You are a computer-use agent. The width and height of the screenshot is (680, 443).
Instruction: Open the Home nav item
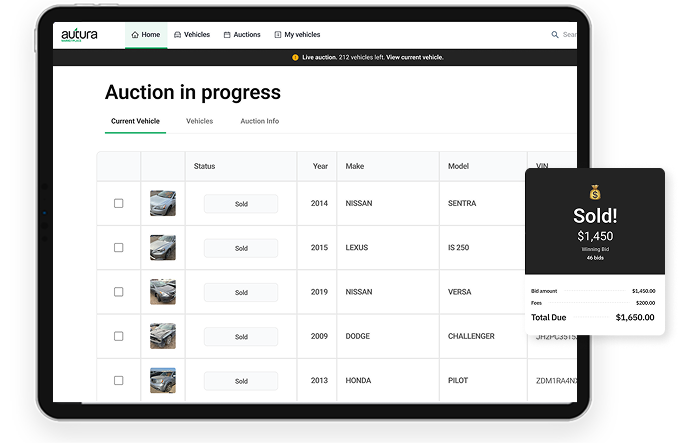[146, 35]
